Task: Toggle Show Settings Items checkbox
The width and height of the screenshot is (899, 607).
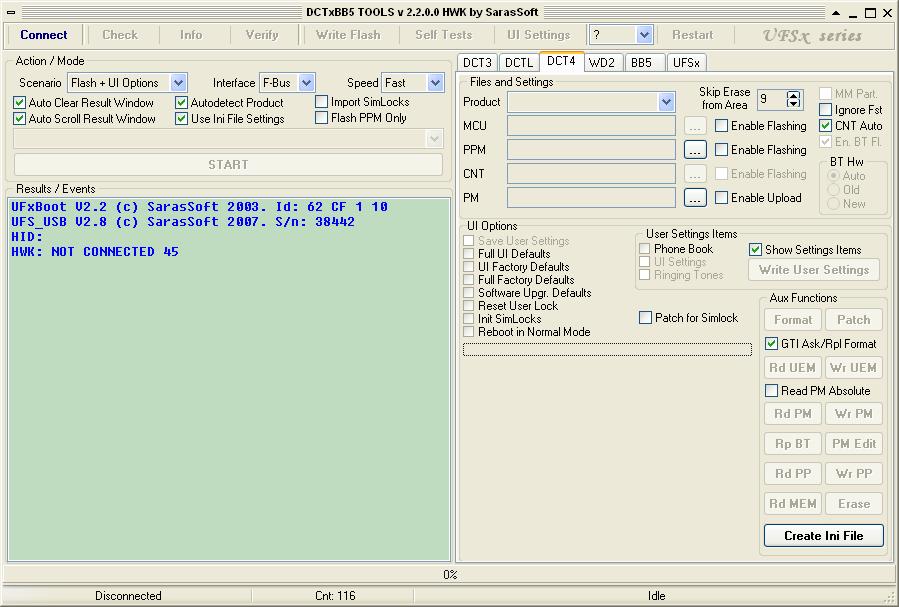Action: 756,250
